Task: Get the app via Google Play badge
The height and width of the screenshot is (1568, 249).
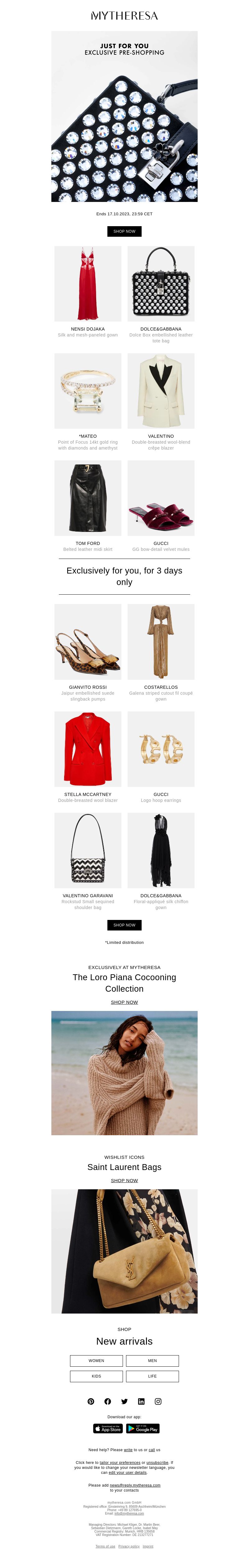Action: (143, 1429)
